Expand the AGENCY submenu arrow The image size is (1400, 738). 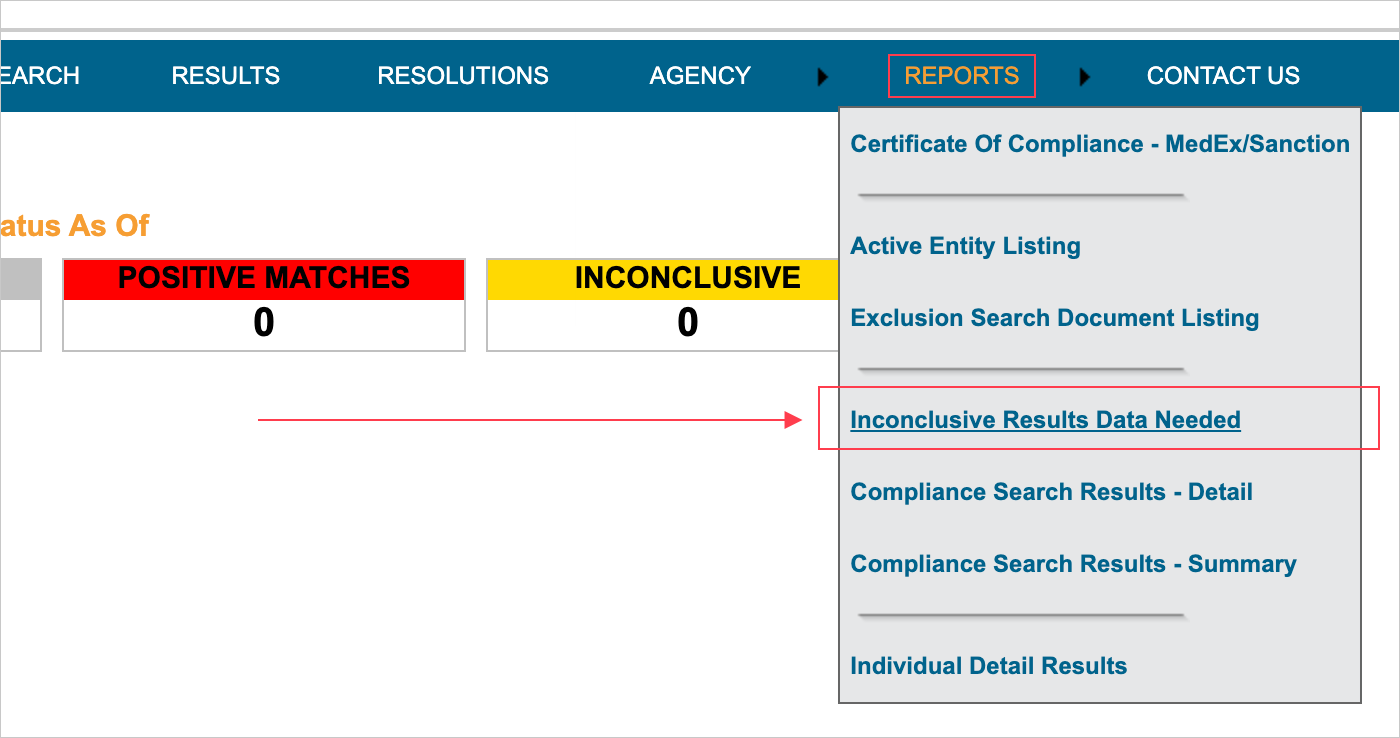[822, 75]
